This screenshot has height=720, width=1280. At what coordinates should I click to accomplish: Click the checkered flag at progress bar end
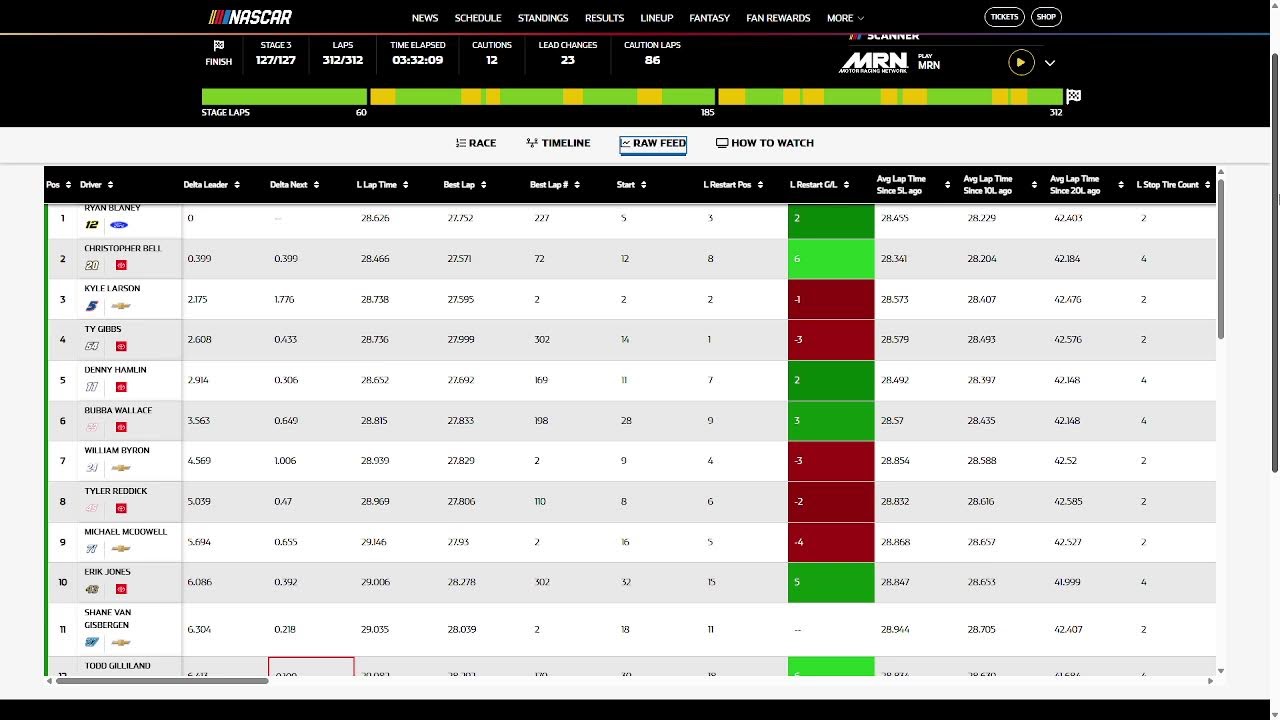[1074, 96]
